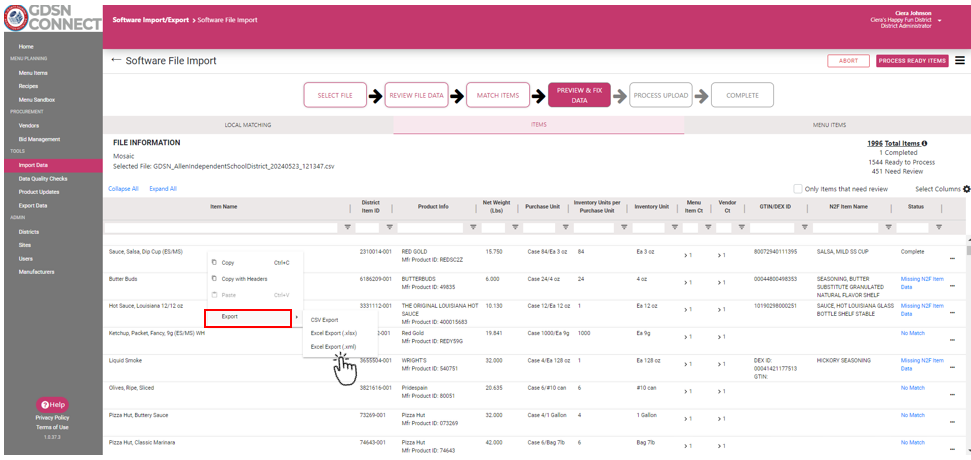The width and height of the screenshot is (971, 460).
Task: Open the Inventory Unit column filter icon
Action: click(x=674, y=227)
